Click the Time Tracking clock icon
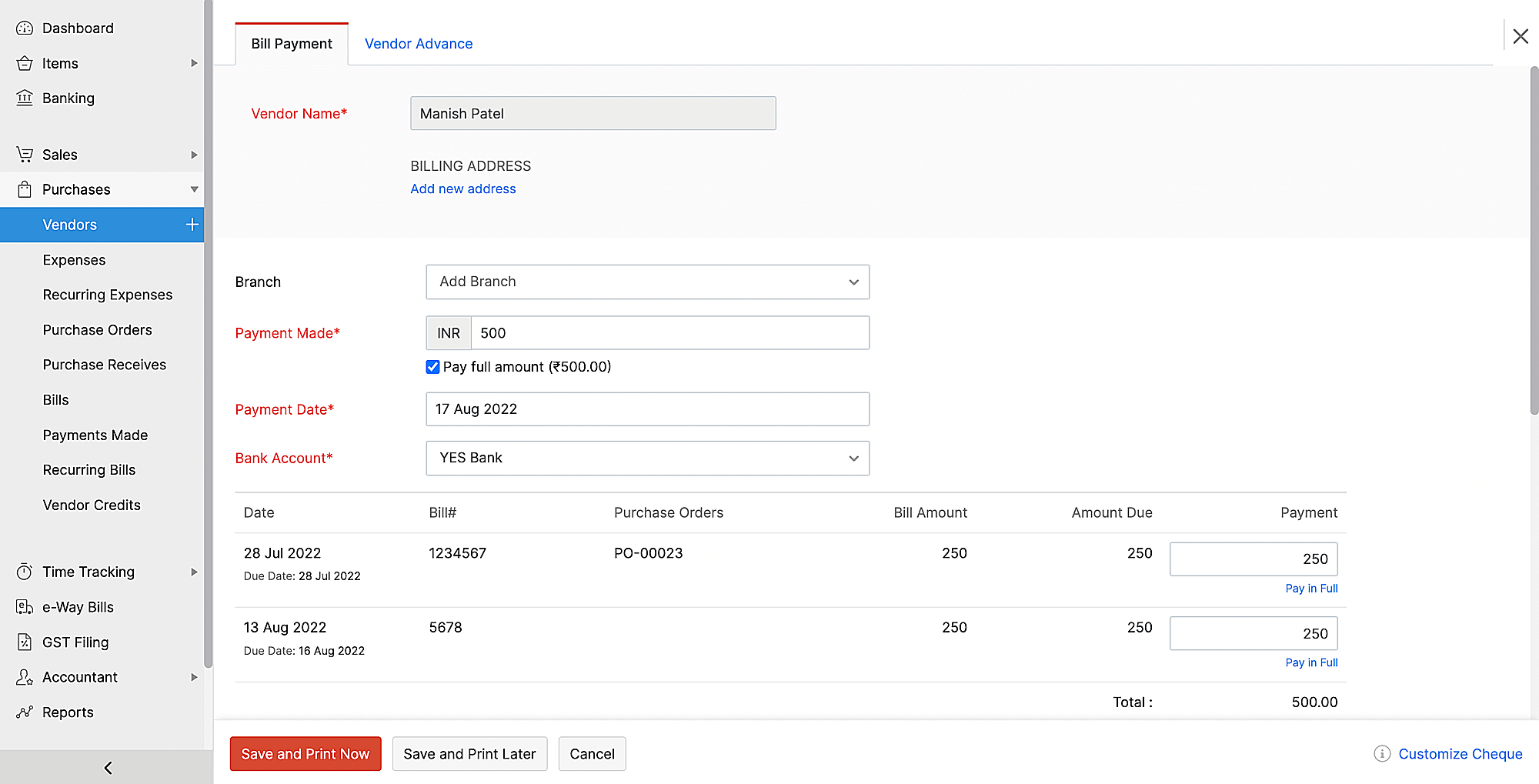The width and height of the screenshot is (1539, 784). [x=25, y=572]
